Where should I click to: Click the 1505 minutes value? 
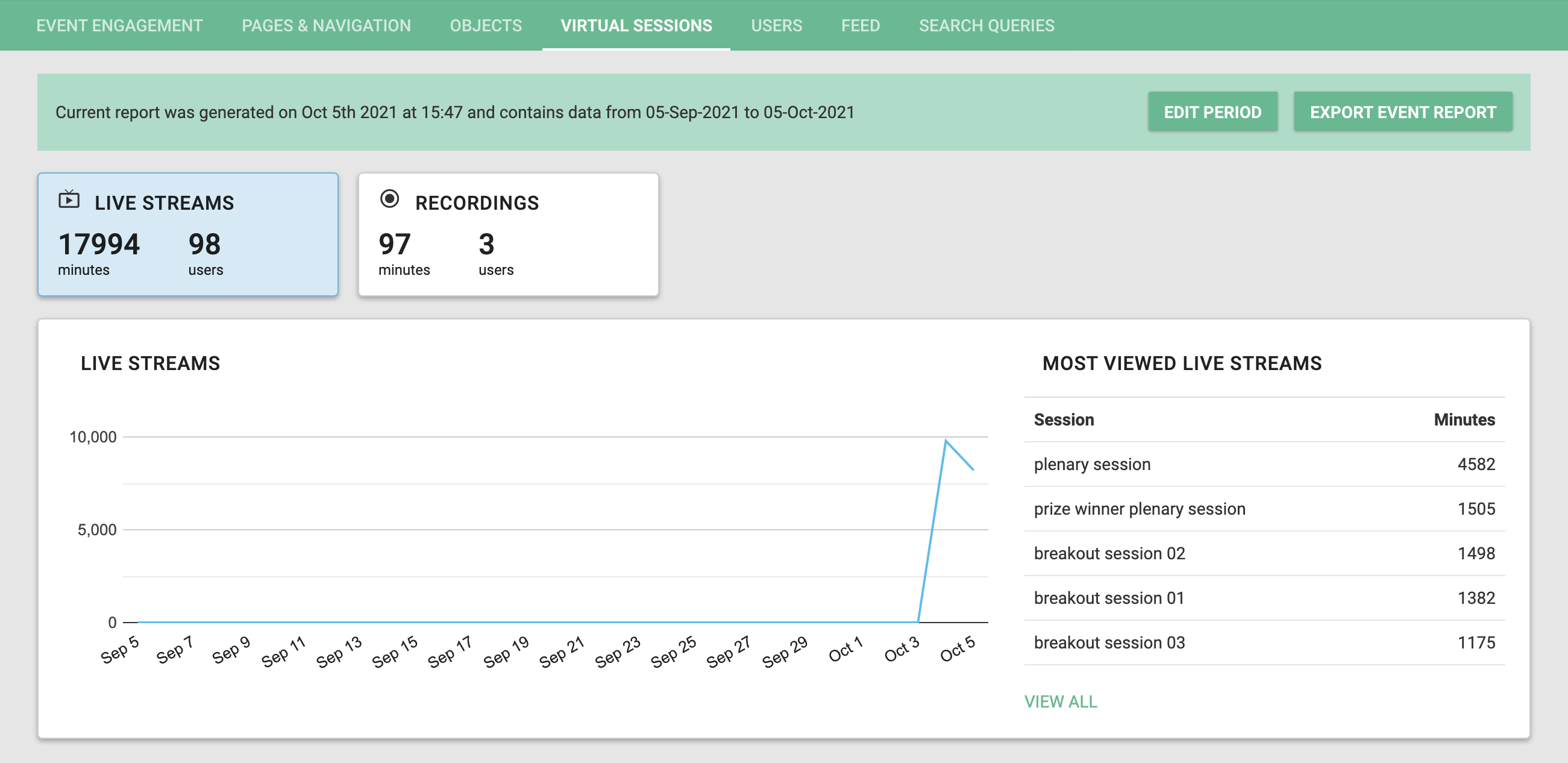coord(1476,509)
